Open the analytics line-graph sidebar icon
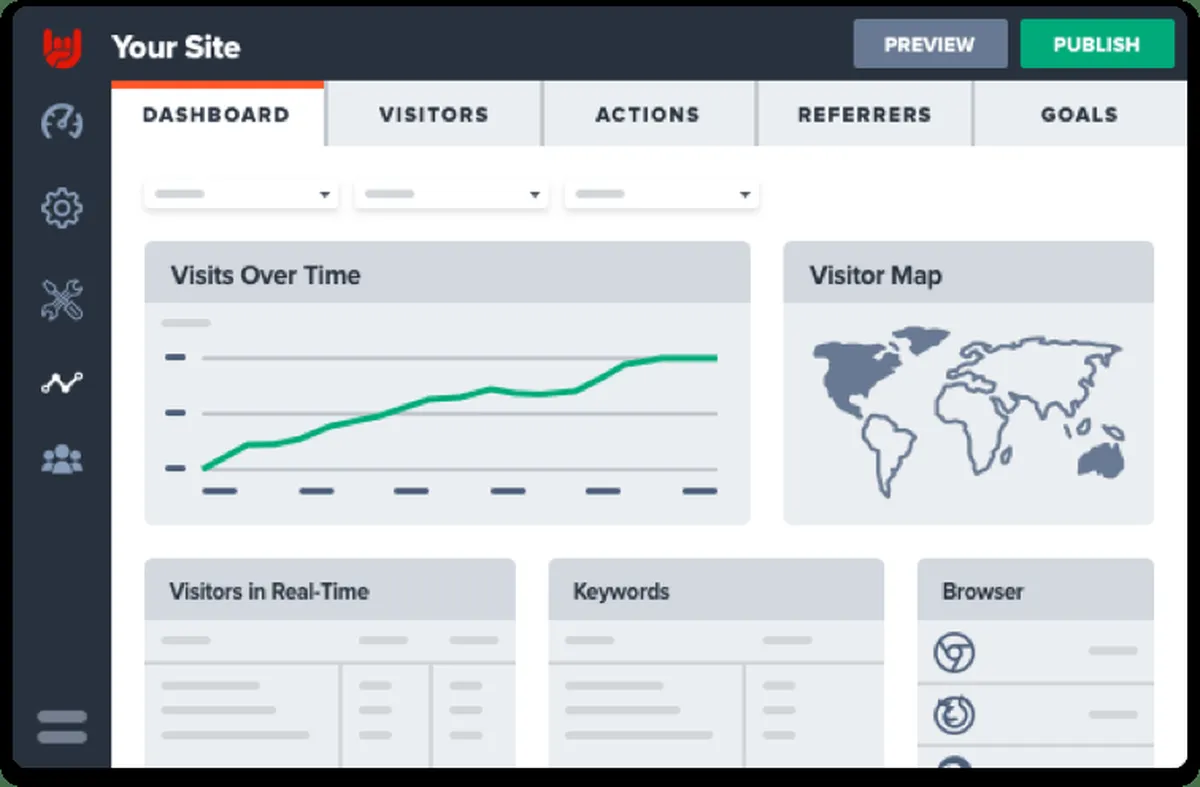Viewport: 1200px width, 787px height. click(62, 382)
